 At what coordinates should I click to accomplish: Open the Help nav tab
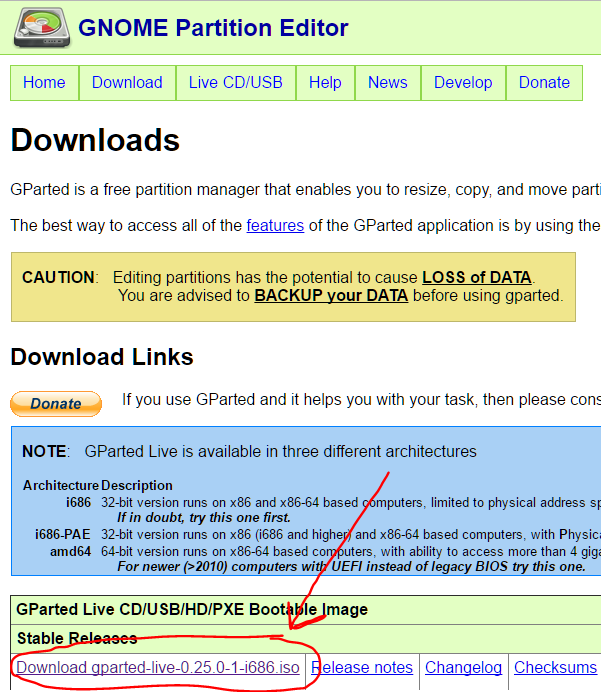pyautogui.click(x=325, y=83)
